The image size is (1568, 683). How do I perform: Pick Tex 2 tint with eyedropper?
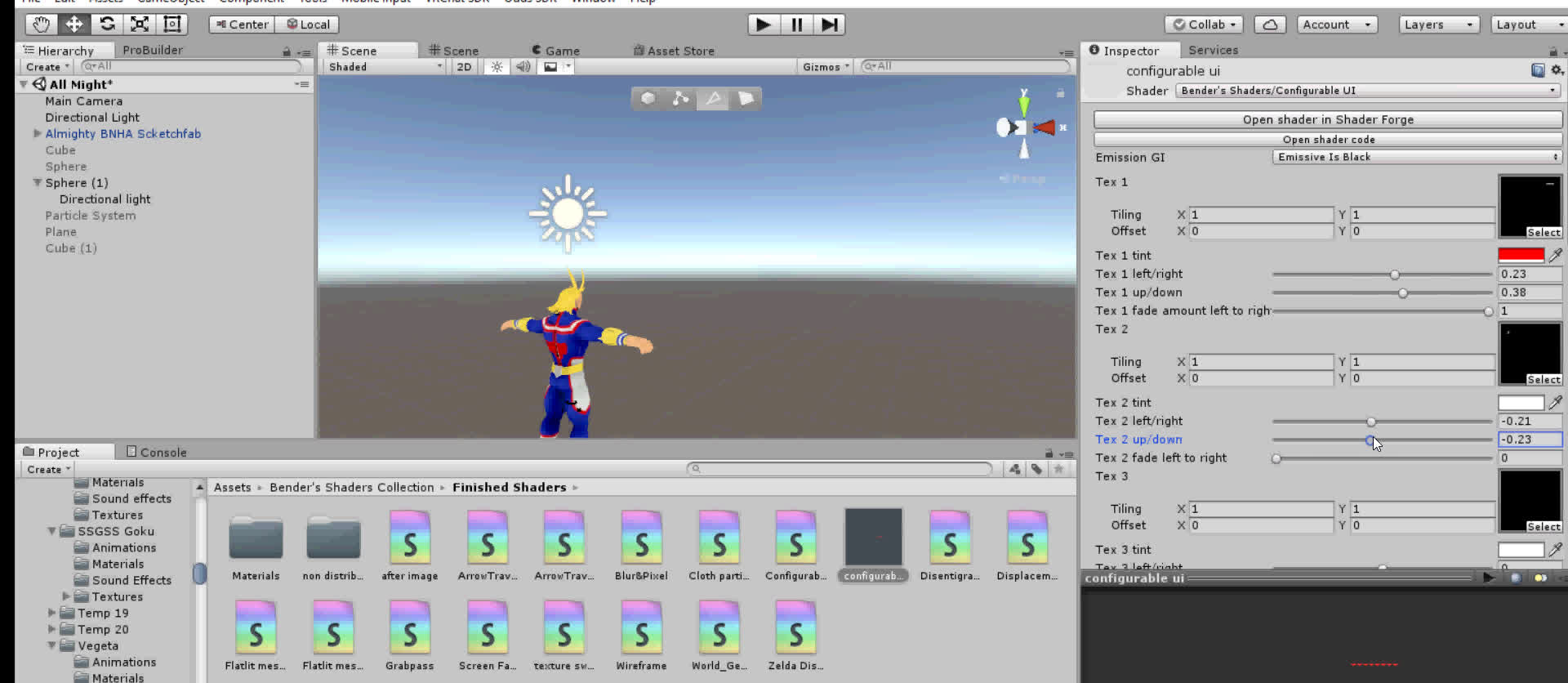(1556, 402)
